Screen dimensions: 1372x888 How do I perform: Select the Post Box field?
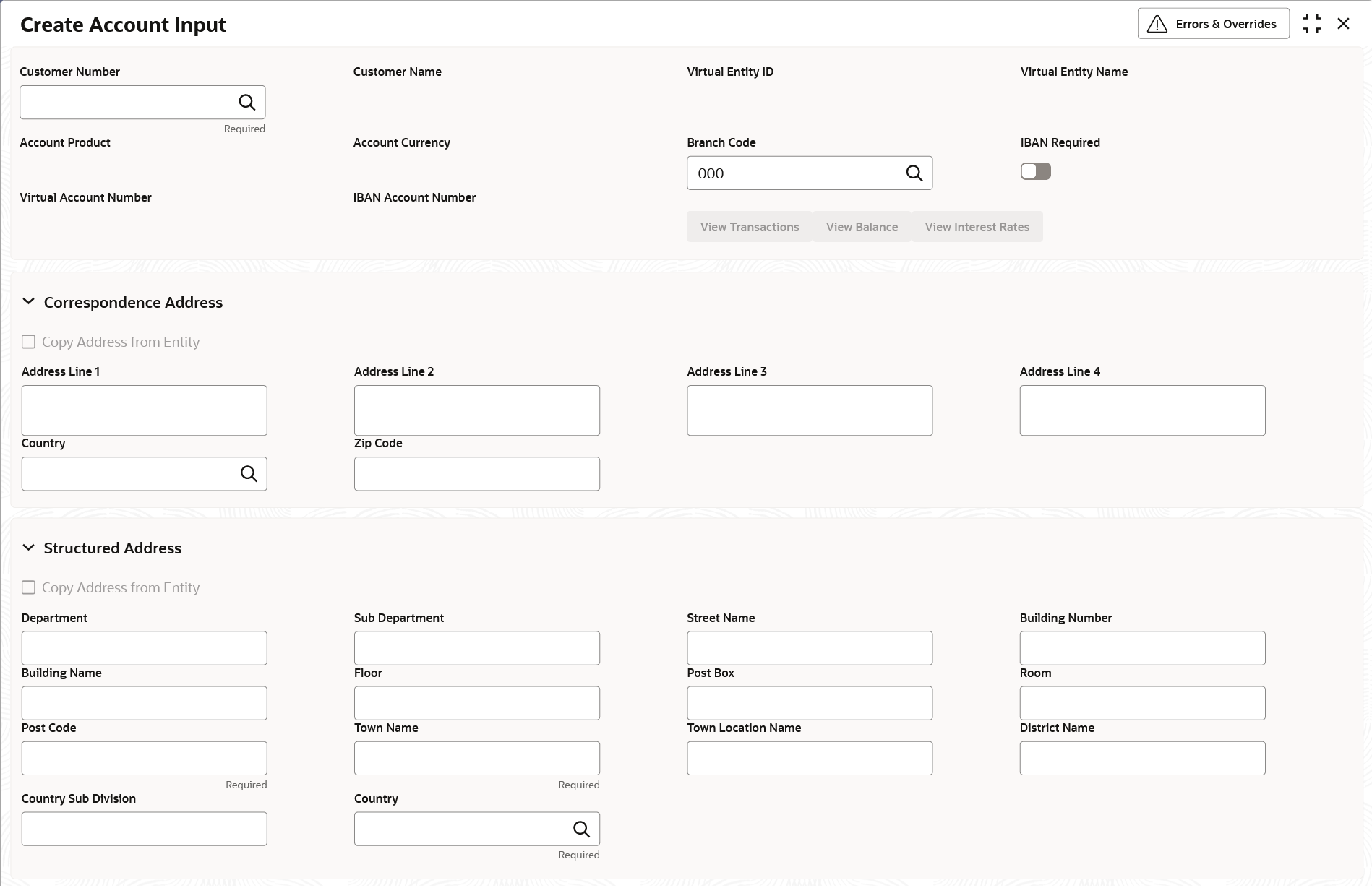pos(810,703)
